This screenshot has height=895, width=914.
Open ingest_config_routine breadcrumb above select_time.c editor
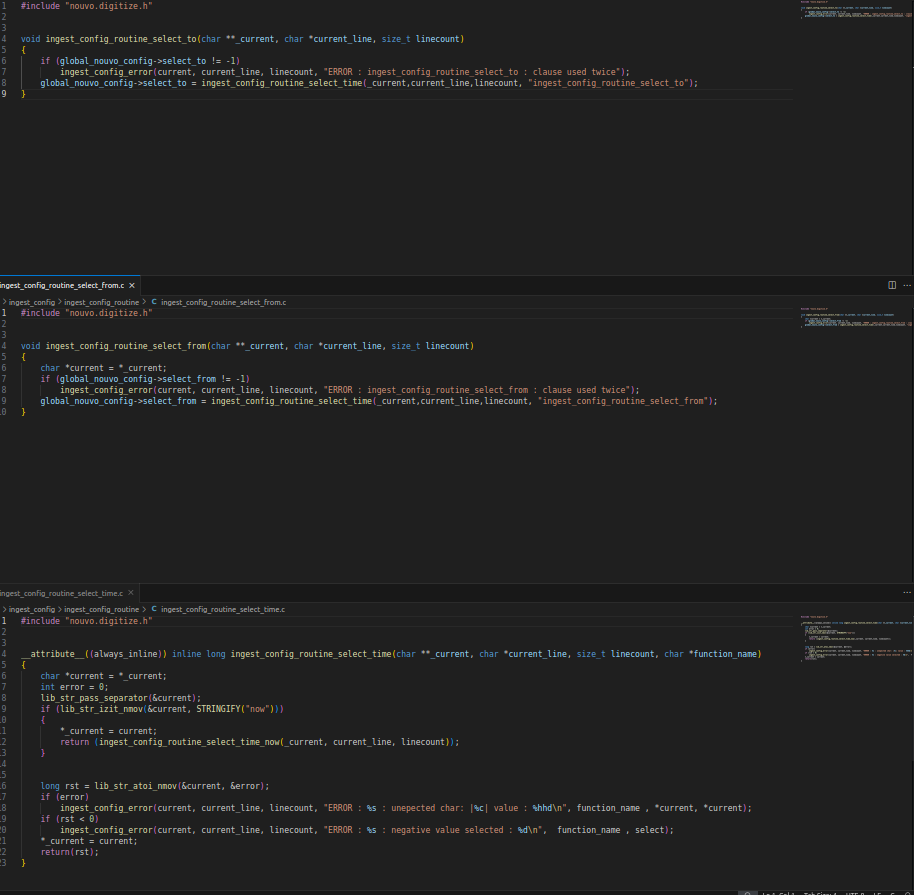pyautogui.click(x=101, y=609)
